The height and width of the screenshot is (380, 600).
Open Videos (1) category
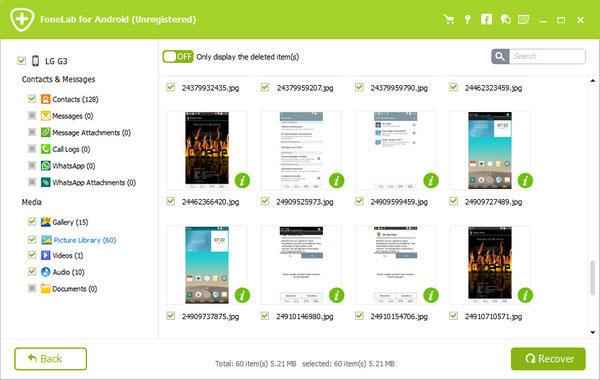point(67,255)
